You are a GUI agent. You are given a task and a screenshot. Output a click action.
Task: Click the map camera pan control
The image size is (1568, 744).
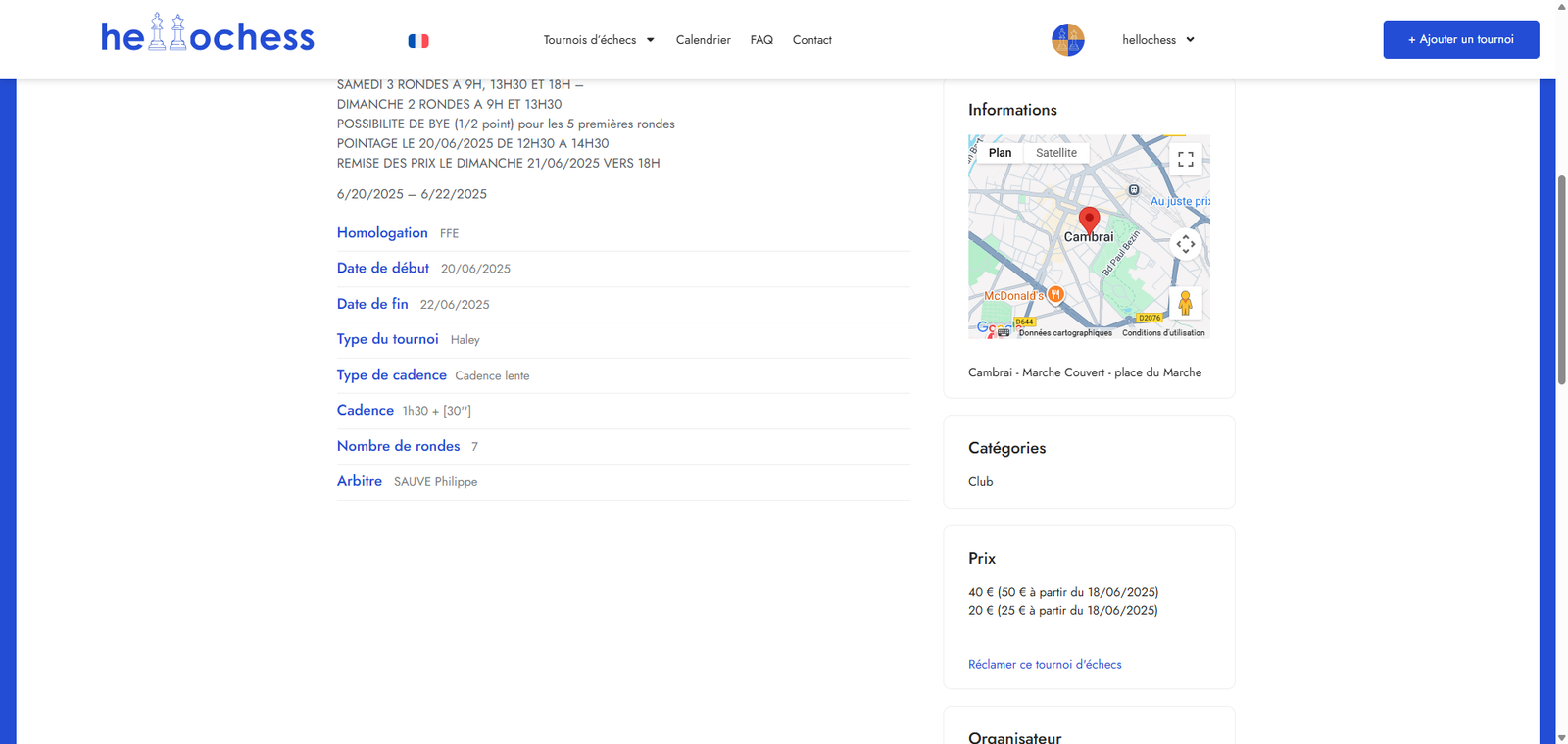coord(1185,244)
